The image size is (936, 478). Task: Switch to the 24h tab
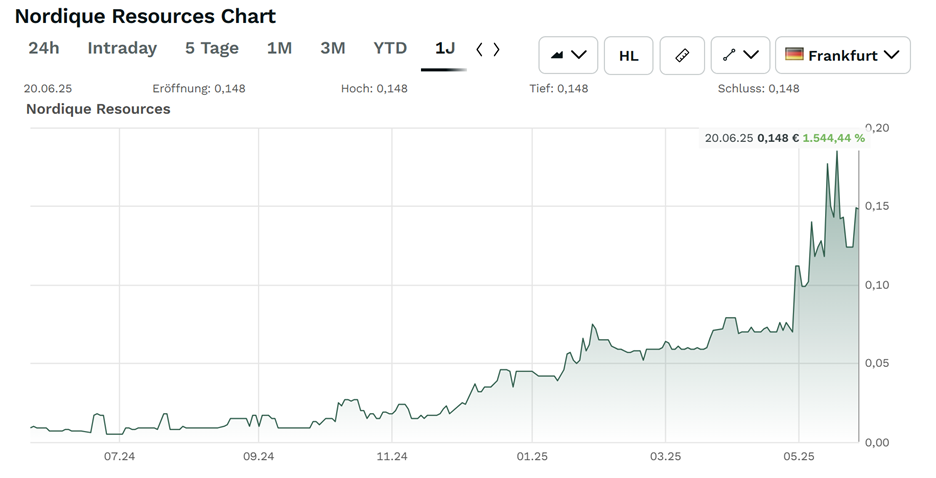click(x=44, y=48)
